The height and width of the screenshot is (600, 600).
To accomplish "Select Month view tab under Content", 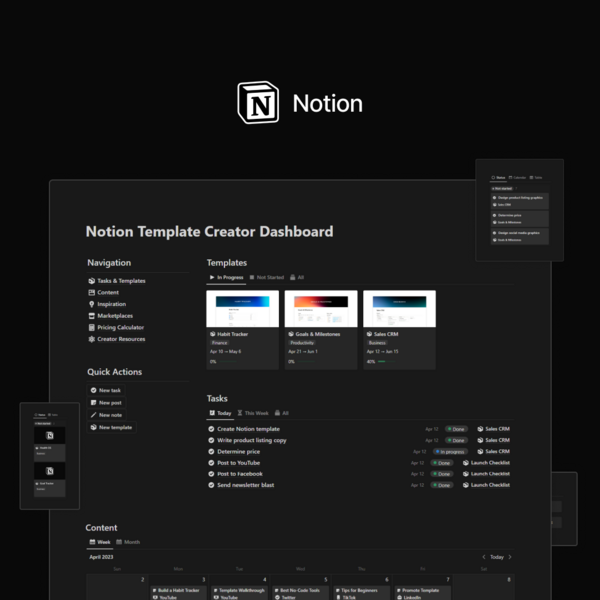I will (x=128, y=542).
